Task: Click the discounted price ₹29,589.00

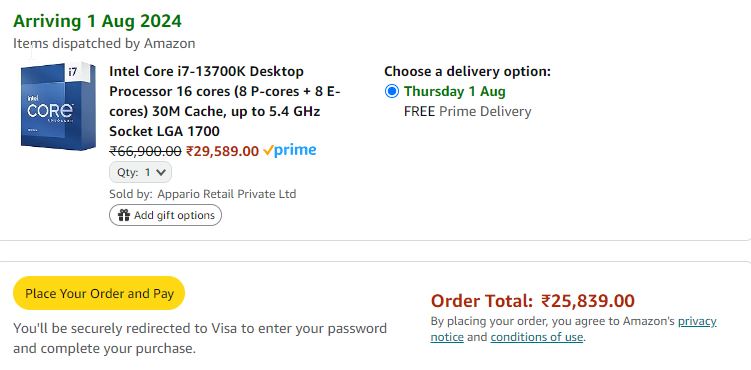Action: click(x=222, y=151)
